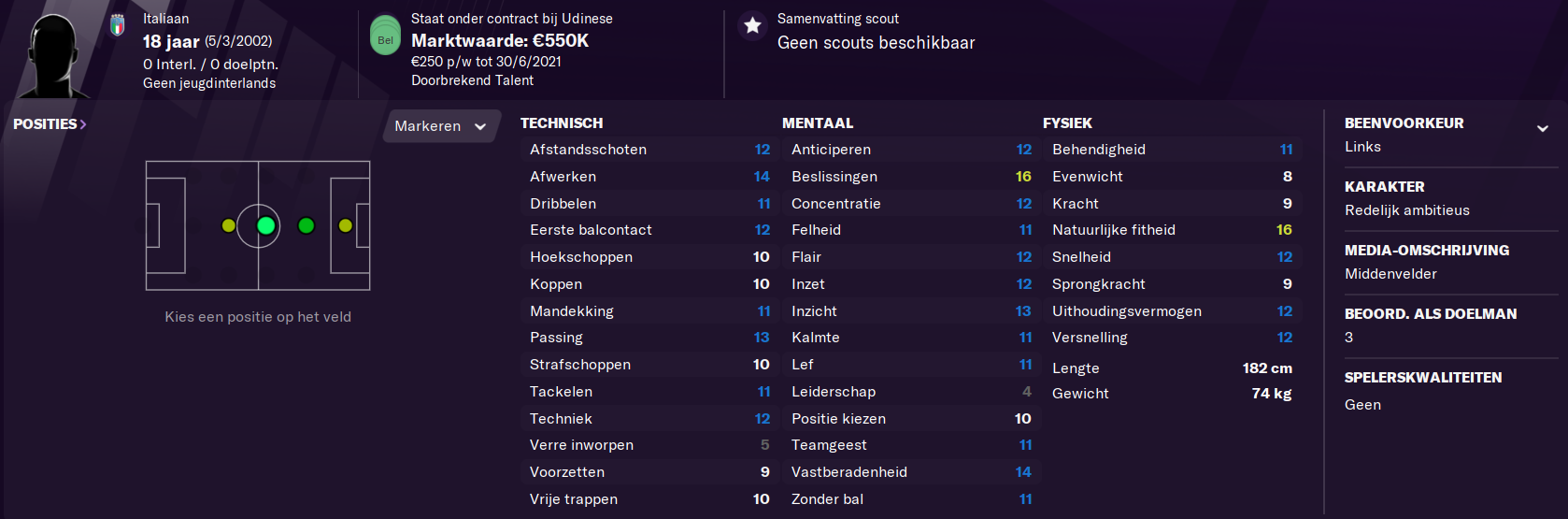
Task: Expand the Beenvoorkeur section chevron
Action: [1542, 128]
